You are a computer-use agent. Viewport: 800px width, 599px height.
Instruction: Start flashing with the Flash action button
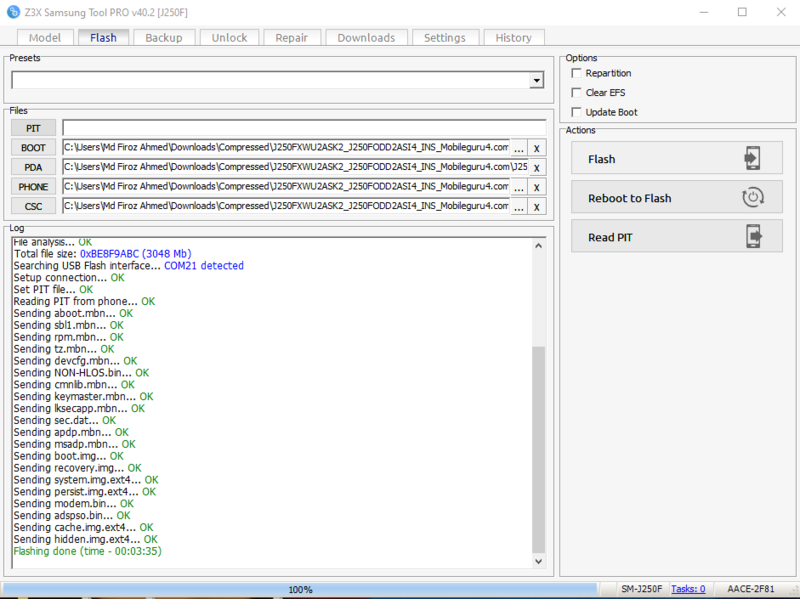(x=677, y=158)
